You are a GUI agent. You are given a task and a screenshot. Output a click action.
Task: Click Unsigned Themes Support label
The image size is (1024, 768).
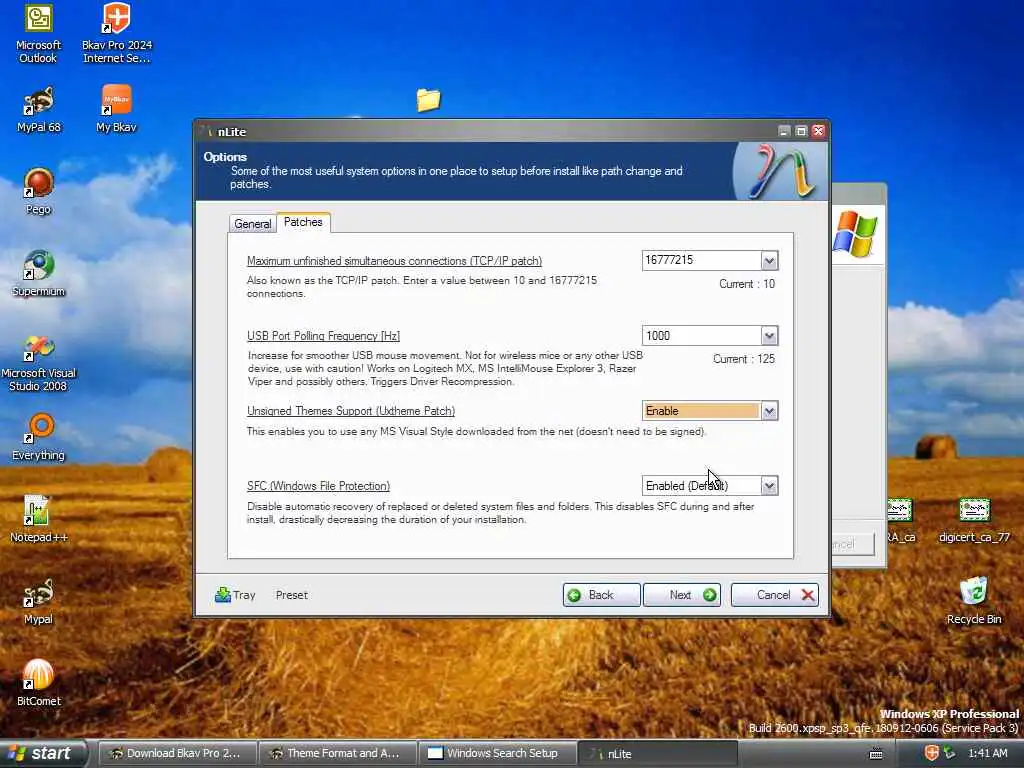pos(351,411)
